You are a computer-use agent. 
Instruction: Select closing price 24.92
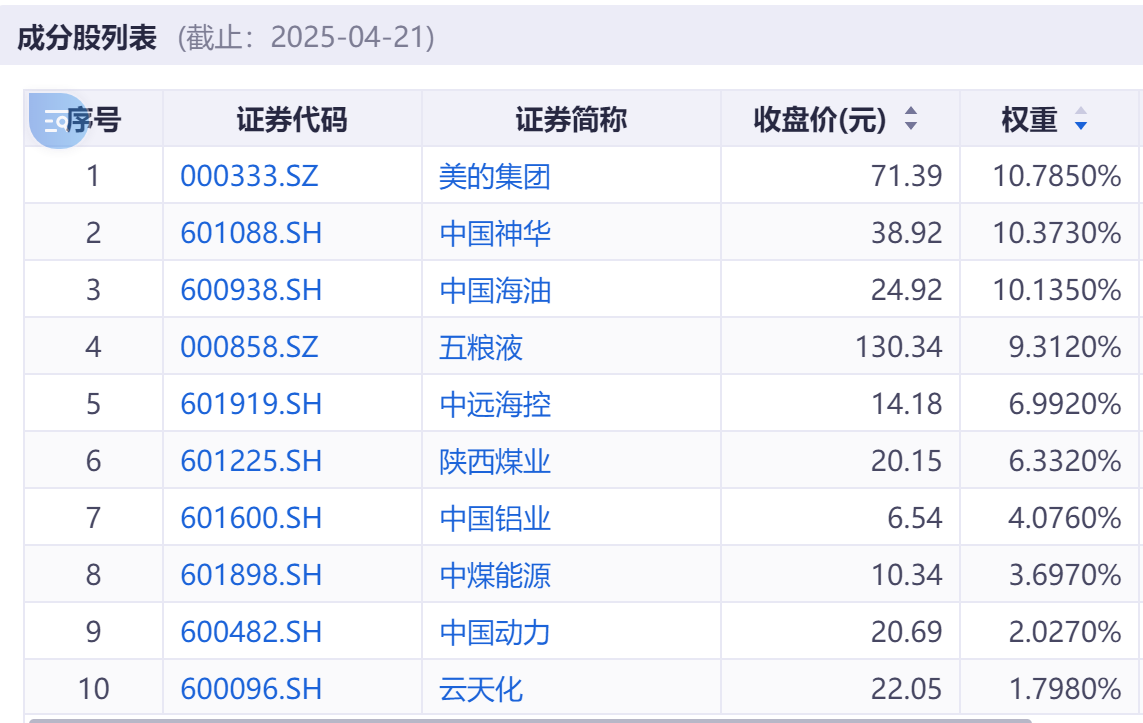[906, 290]
